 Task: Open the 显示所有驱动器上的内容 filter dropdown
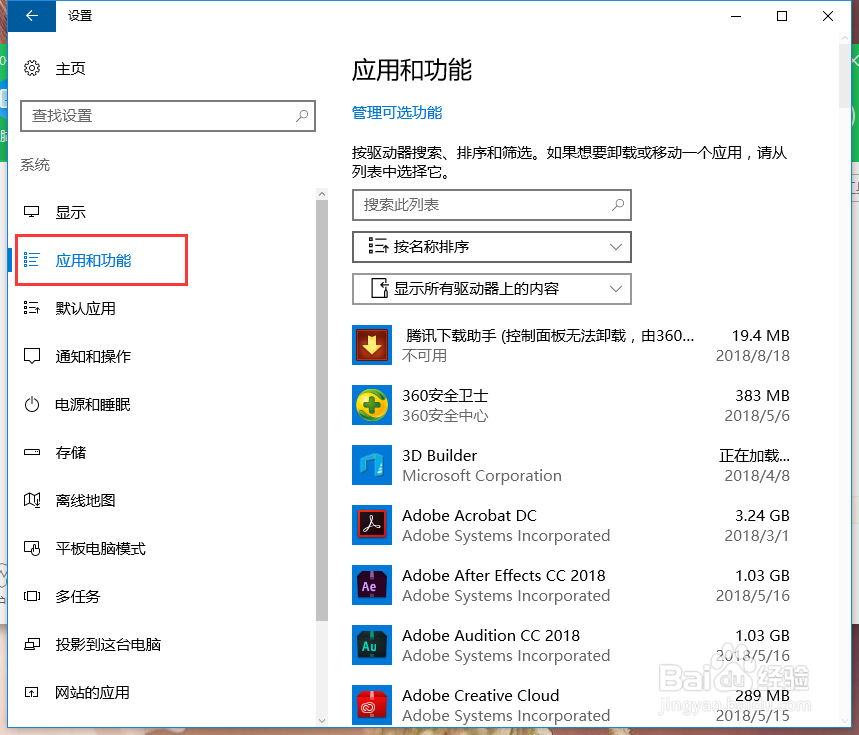[x=491, y=289]
